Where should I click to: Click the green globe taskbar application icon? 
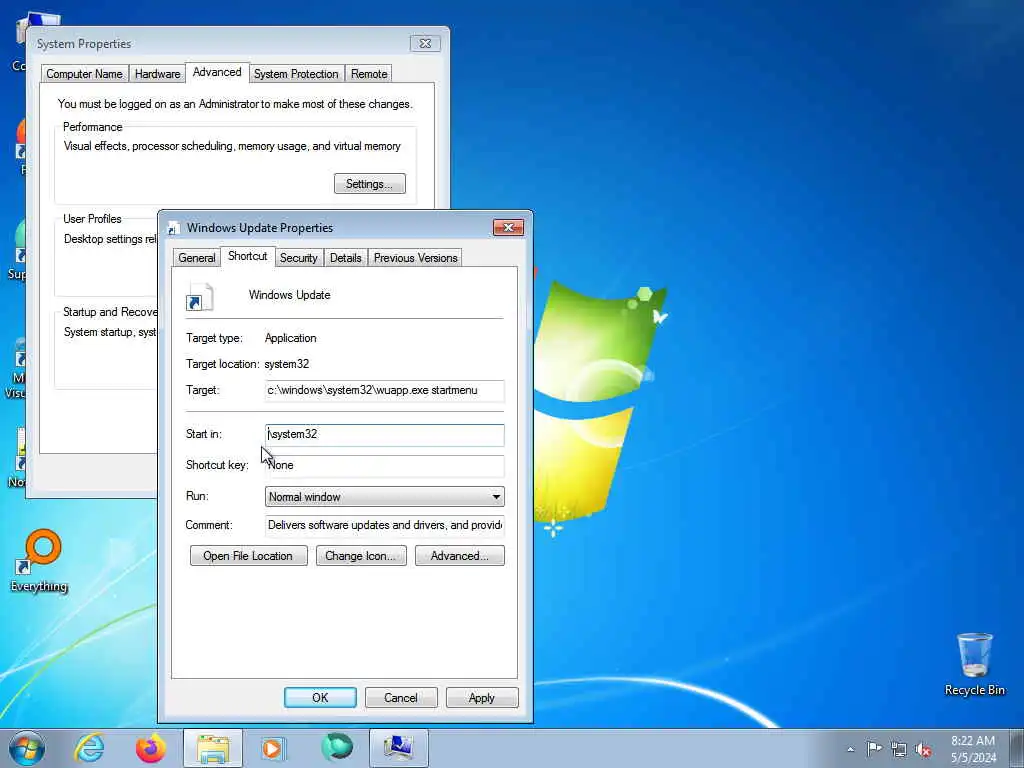336,748
